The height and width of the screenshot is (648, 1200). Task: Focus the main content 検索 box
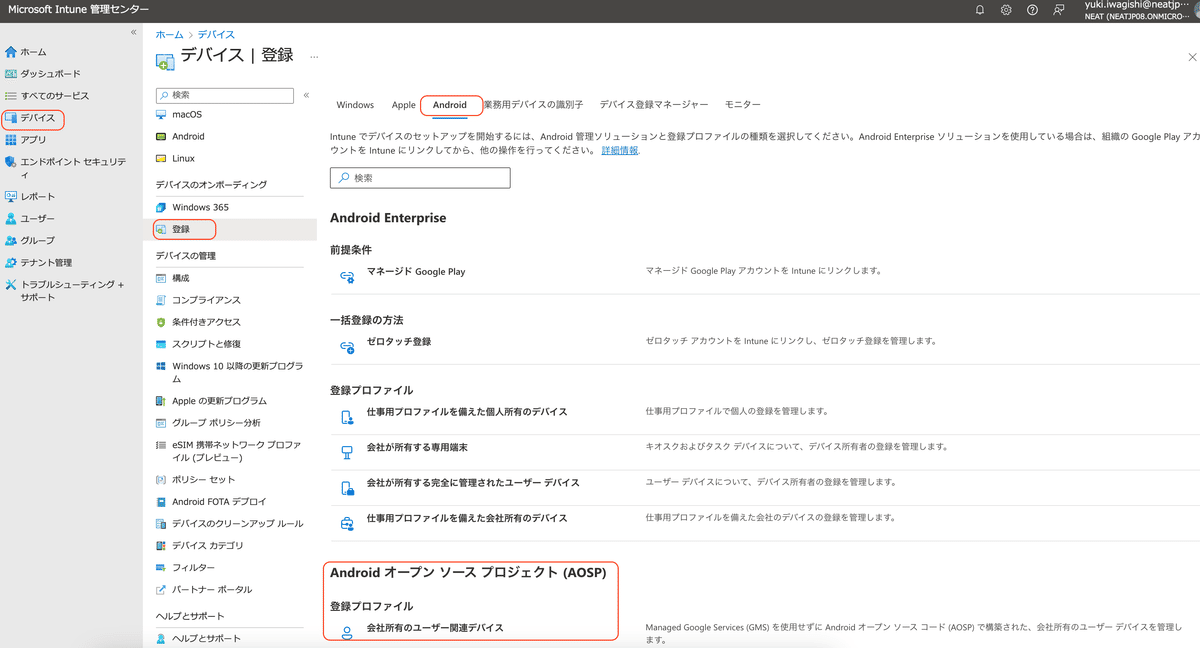(x=420, y=178)
